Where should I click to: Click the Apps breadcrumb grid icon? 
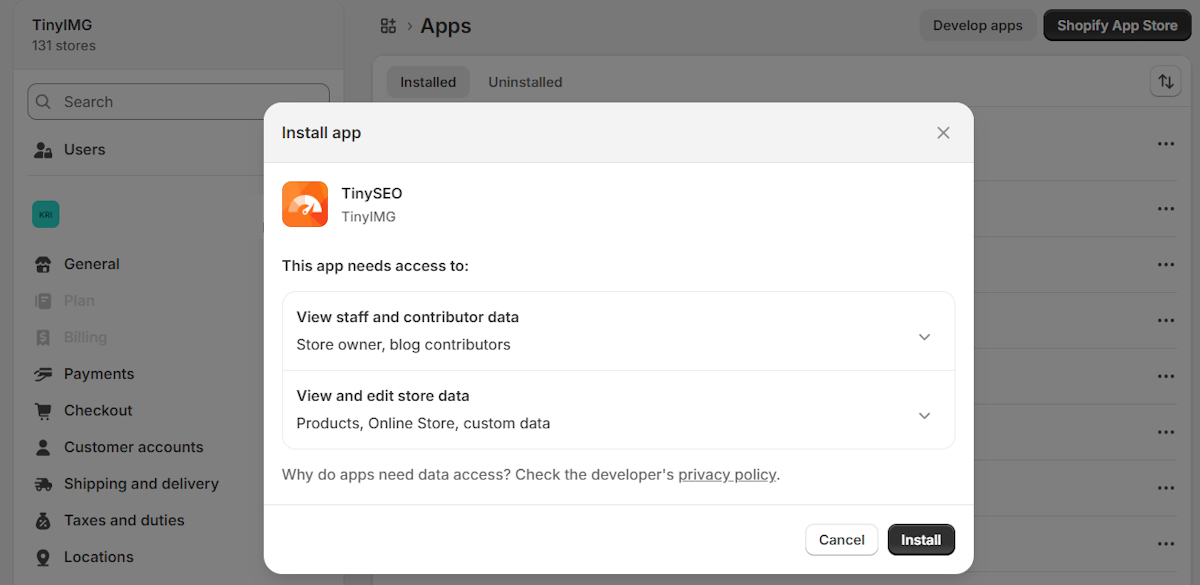[x=389, y=26]
